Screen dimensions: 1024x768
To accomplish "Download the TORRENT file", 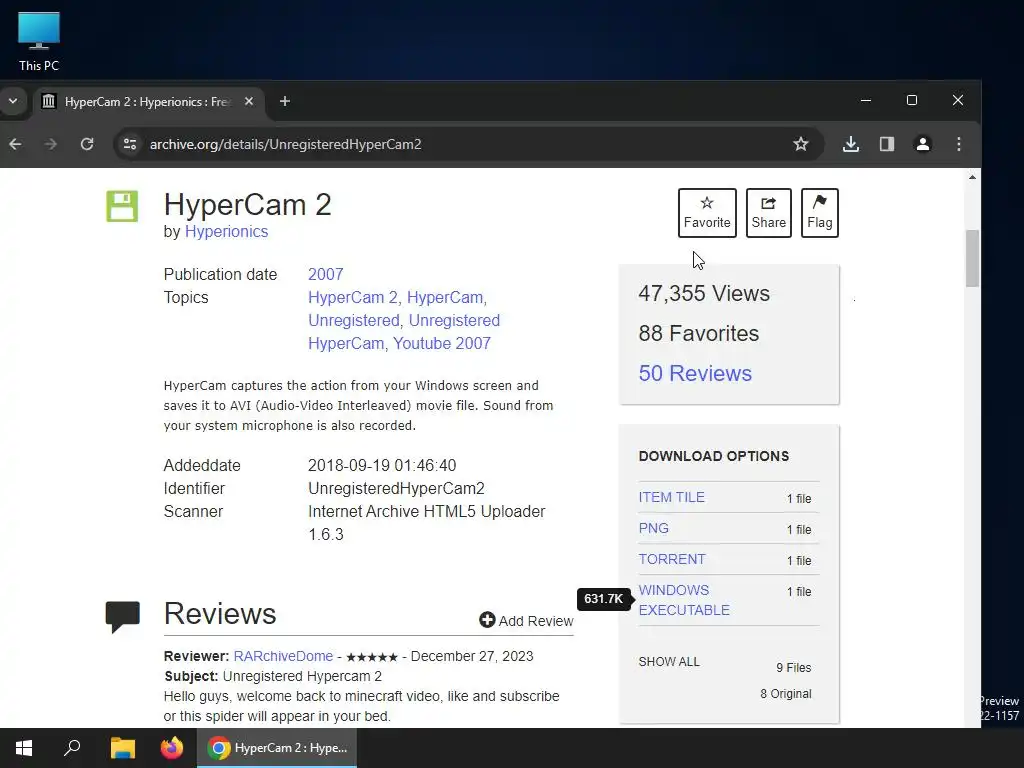I will (672, 559).
